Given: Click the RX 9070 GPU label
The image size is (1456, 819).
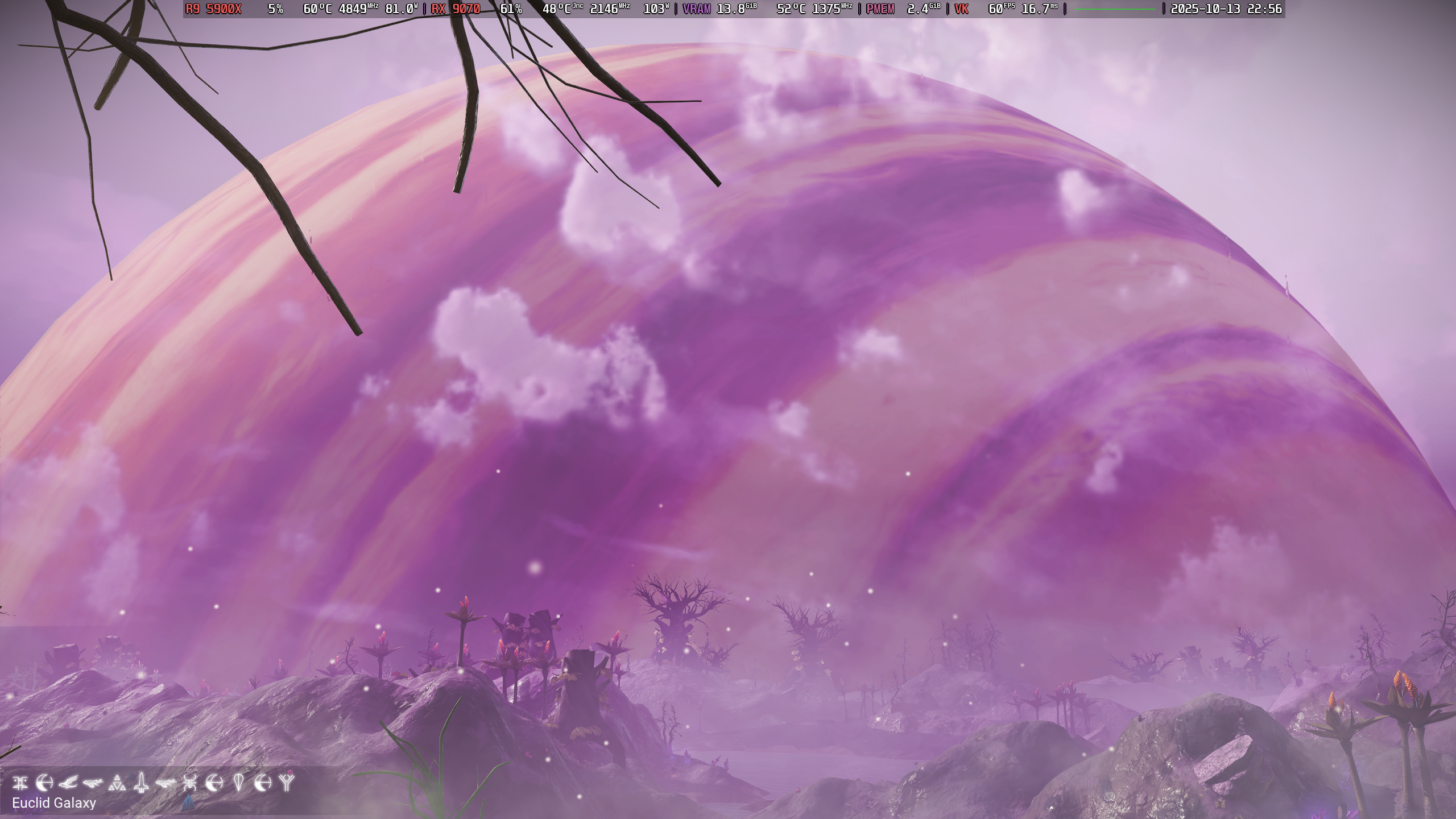Looking at the screenshot, I should [x=456, y=9].
